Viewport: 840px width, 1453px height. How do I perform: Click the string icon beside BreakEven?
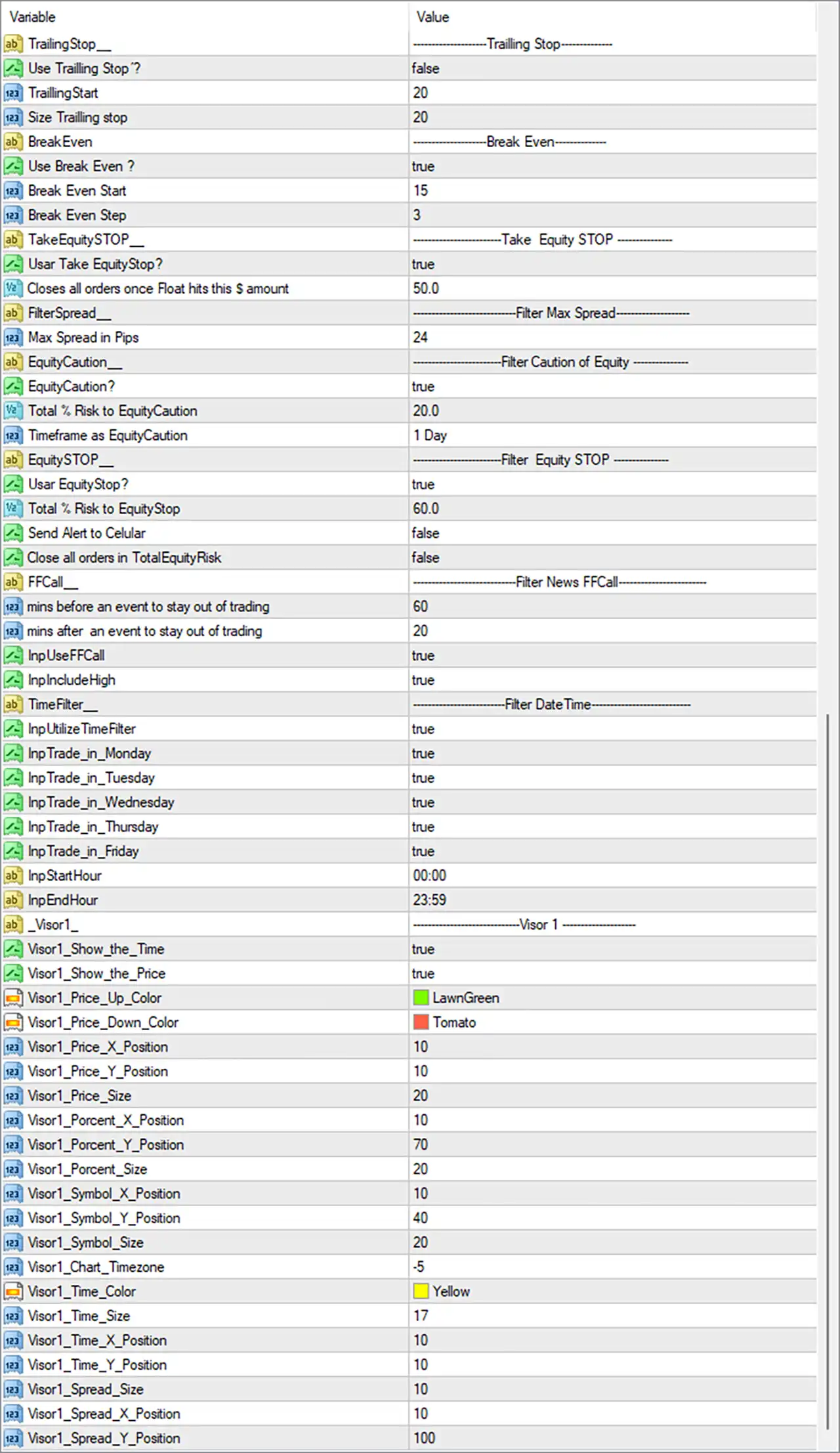[12, 142]
